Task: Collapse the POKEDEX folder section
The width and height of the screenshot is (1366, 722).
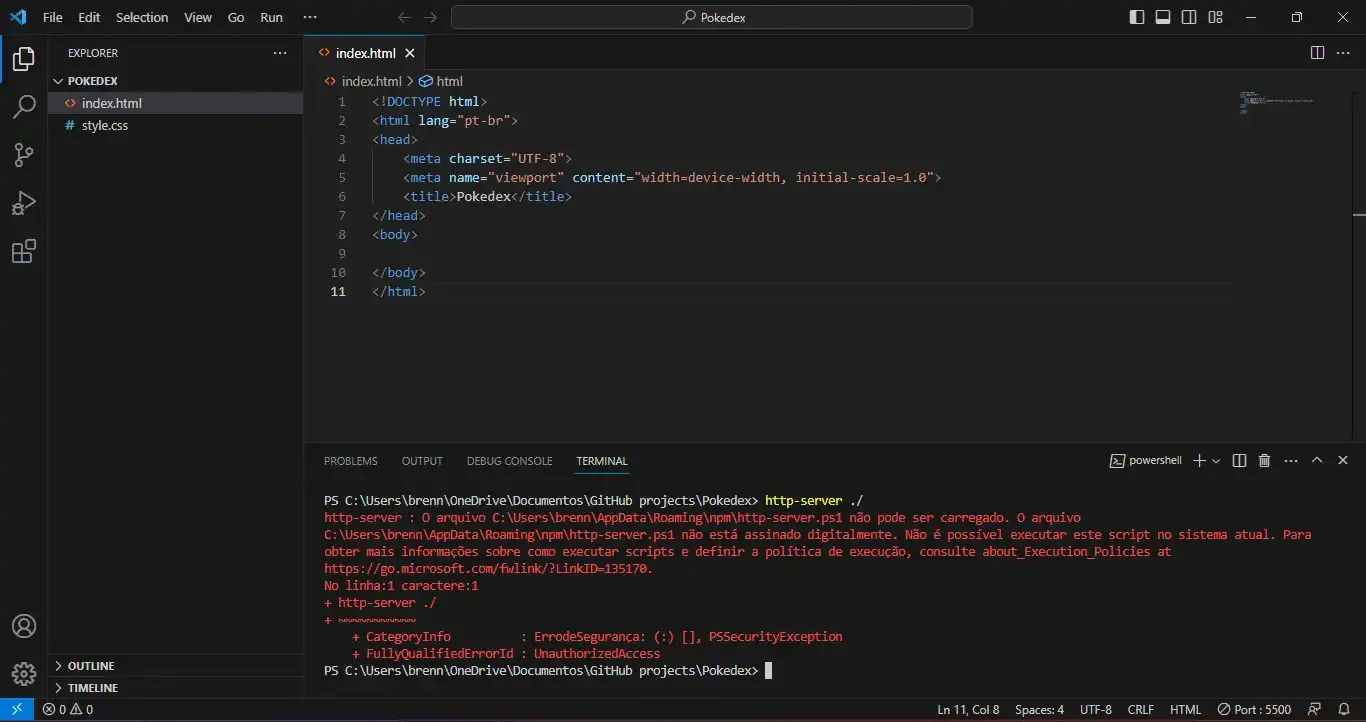Action: 175,81
